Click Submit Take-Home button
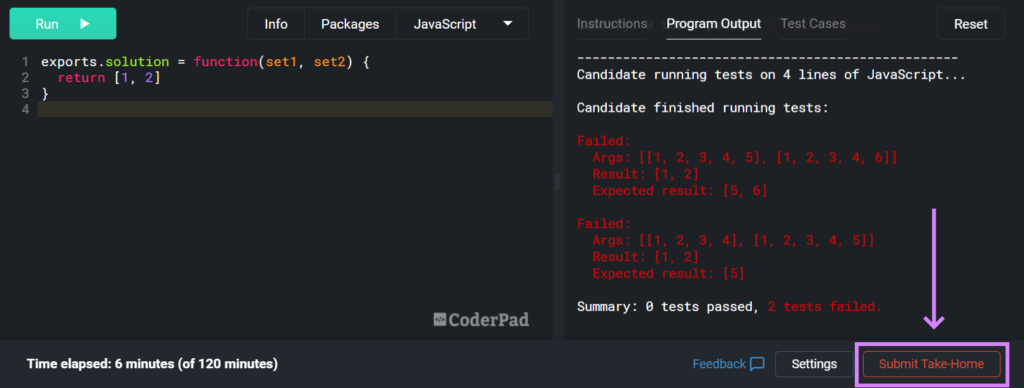Screen dimensions: 1024x388 click(x=931, y=364)
